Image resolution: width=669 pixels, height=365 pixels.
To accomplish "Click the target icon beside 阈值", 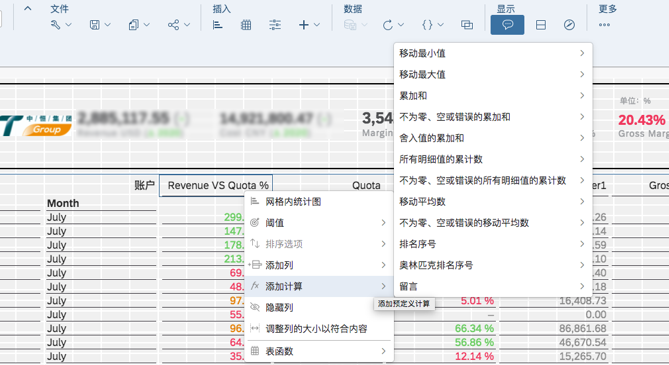I will click(255, 222).
